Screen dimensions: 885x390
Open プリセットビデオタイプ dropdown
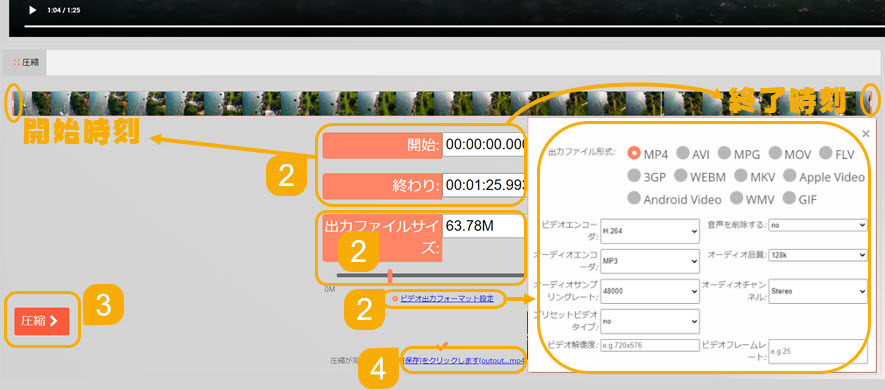pyautogui.click(x=650, y=321)
